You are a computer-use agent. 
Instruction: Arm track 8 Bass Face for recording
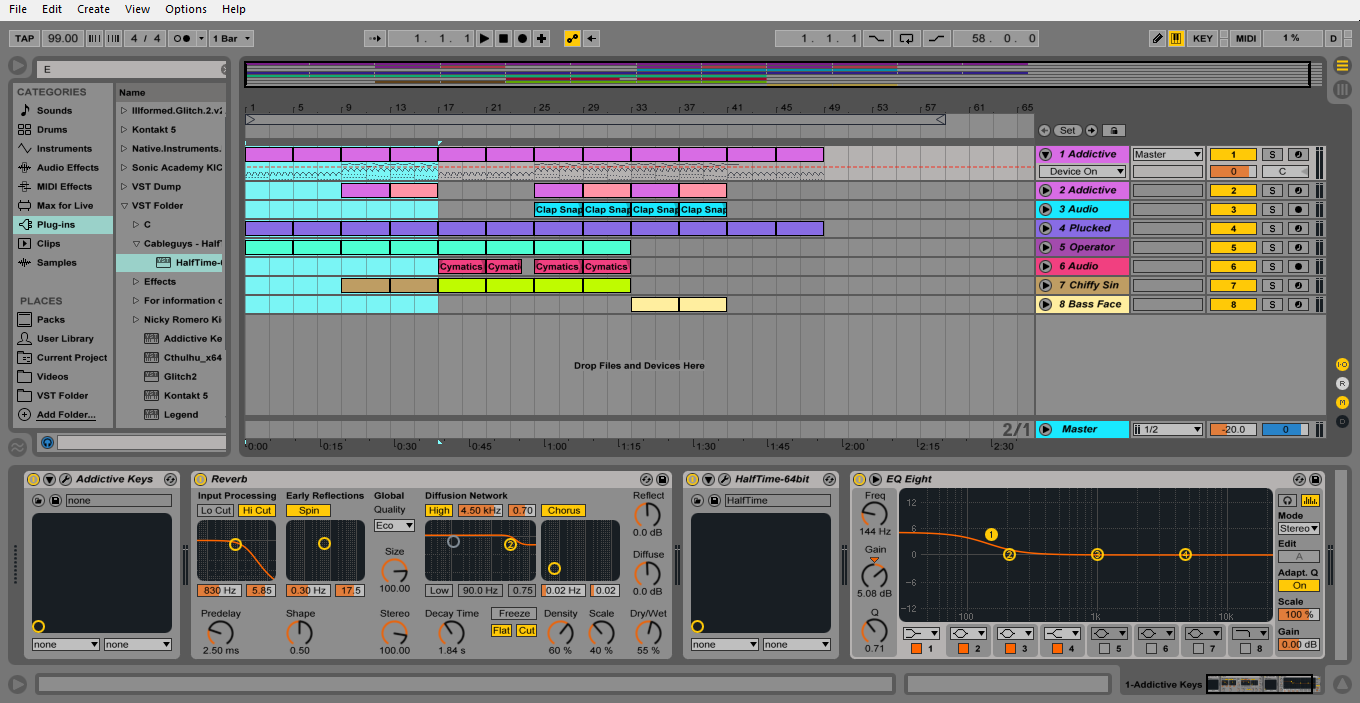[1299, 304]
